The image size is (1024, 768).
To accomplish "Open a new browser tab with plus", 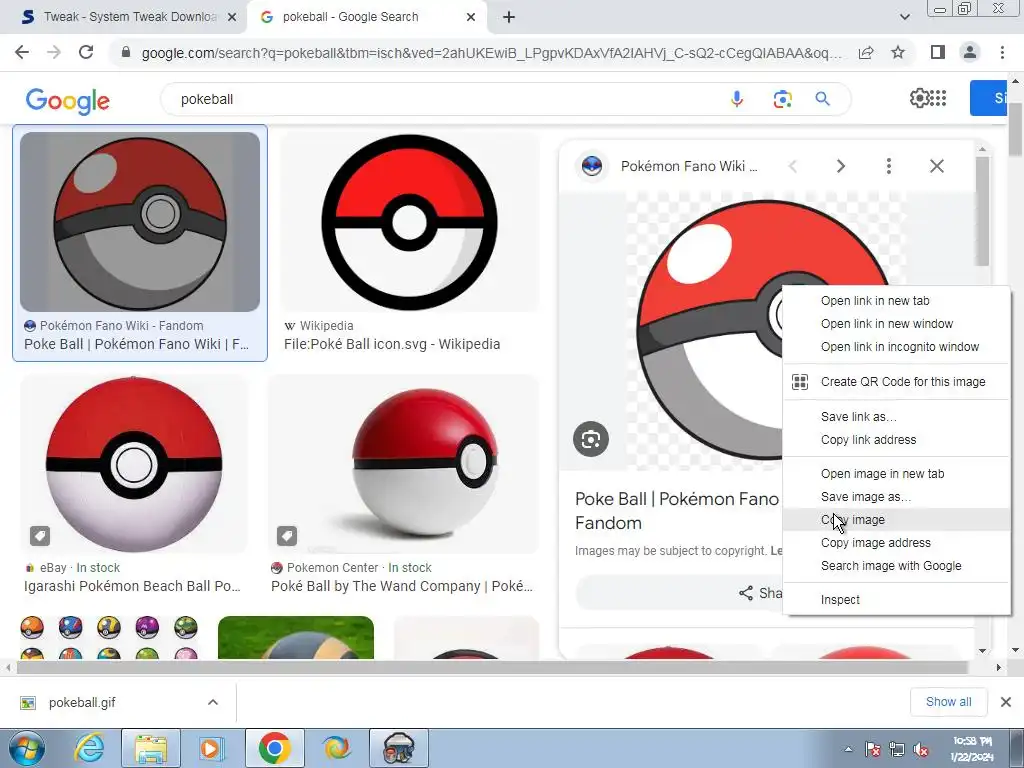I will click(509, 17).
